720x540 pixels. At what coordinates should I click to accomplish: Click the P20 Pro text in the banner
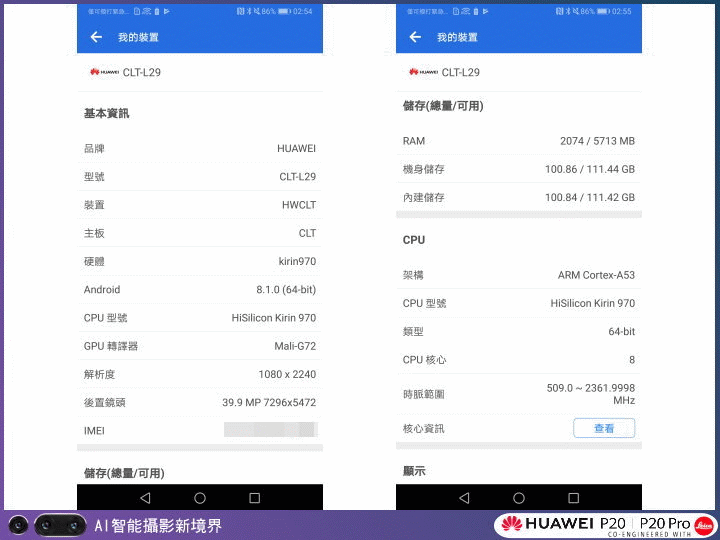pyautogui.click(x=665, y=523)
